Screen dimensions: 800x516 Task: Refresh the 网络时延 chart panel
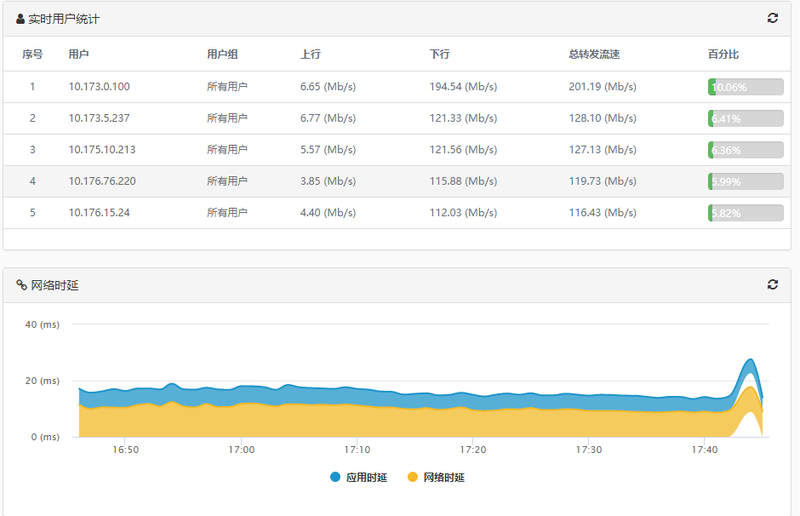772,285
